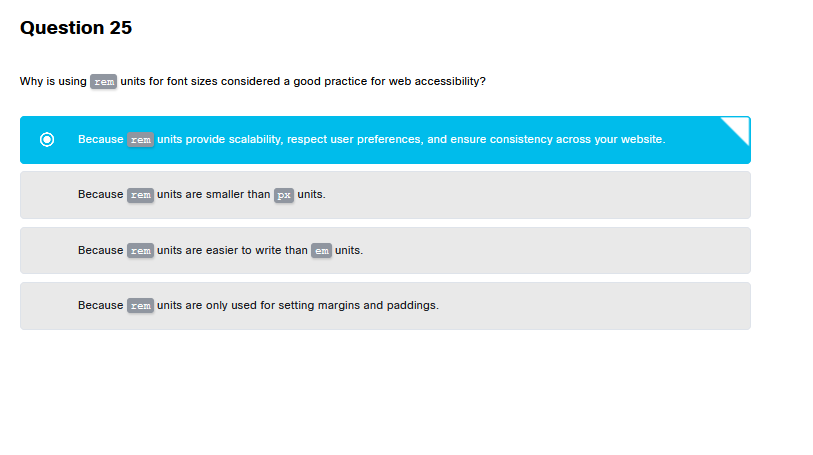This screenshot has width=813, height=455.
Task: Click the px code badge
Action: 284,194
